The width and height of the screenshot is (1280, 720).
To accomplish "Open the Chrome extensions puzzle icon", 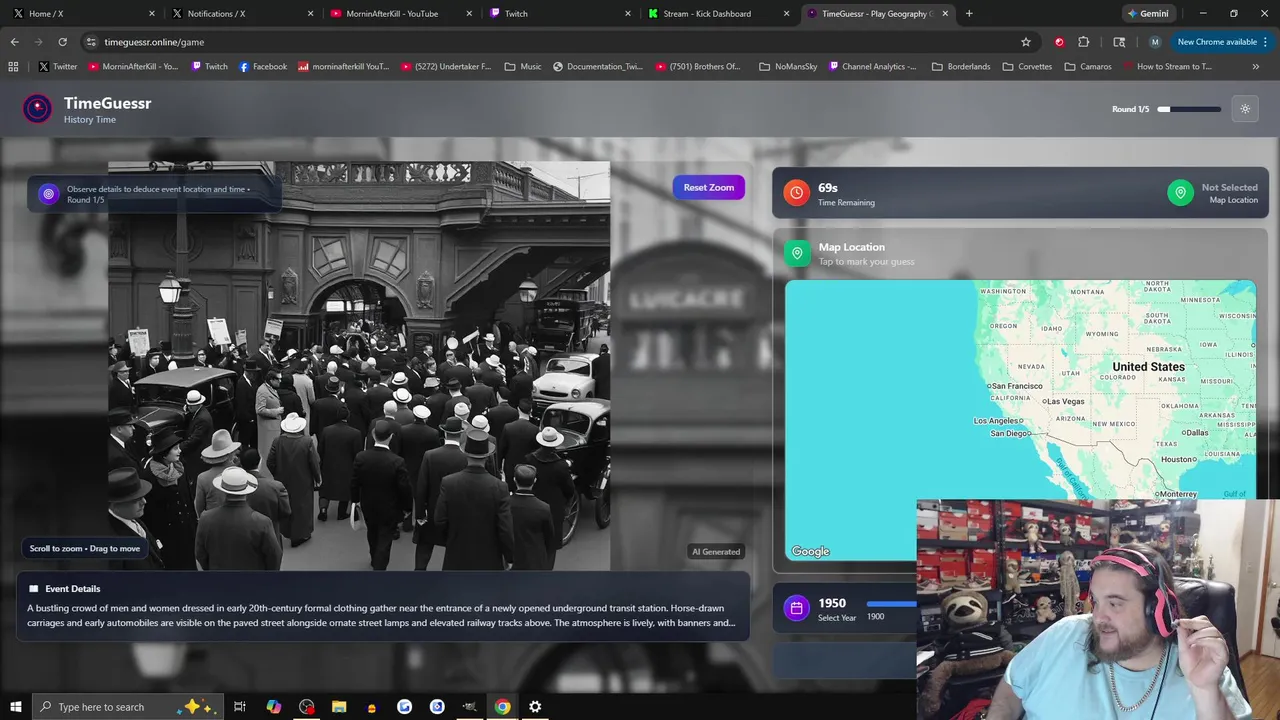I will [x=1084, y=42].
